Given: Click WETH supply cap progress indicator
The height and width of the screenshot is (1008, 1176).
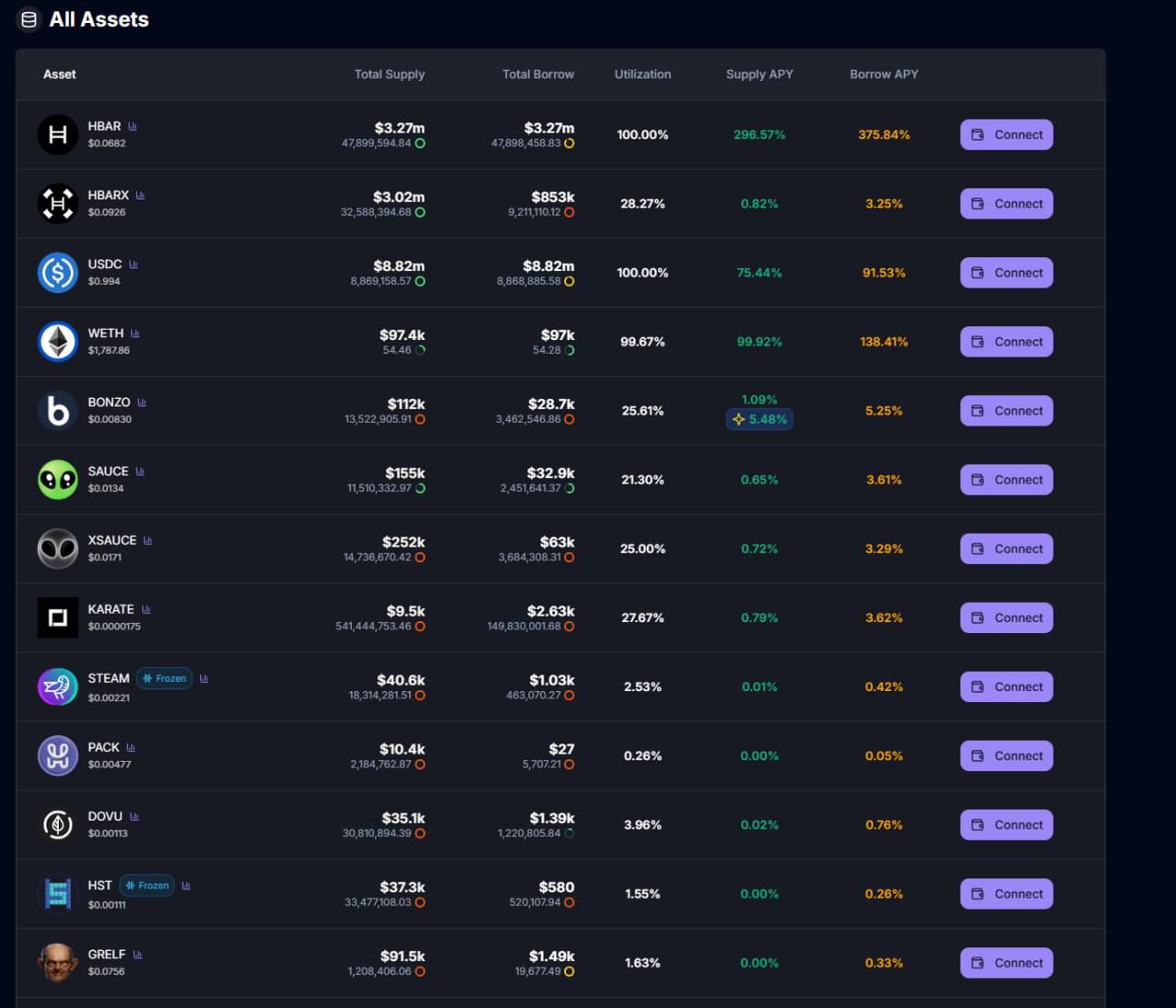Looking at the screenshot, I should [x=420, y=350].
